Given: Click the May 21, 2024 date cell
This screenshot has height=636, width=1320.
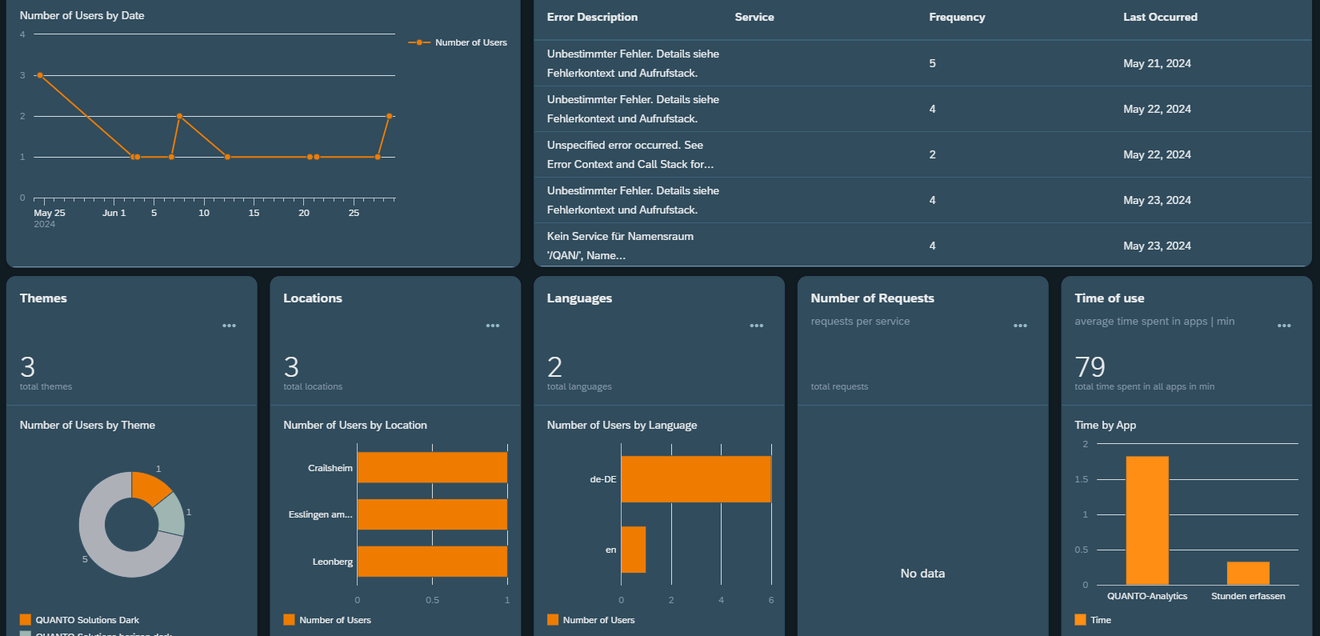Looking at the screenshot, I should click(1157, 63).
